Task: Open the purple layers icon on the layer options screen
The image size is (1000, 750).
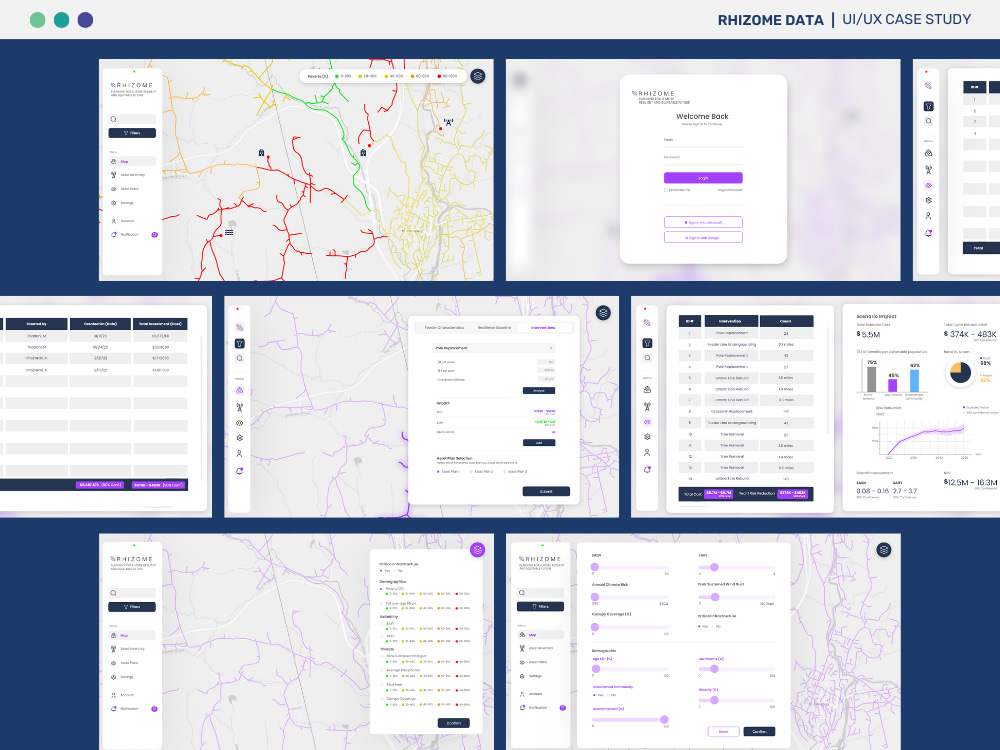Action: (478, 550)
